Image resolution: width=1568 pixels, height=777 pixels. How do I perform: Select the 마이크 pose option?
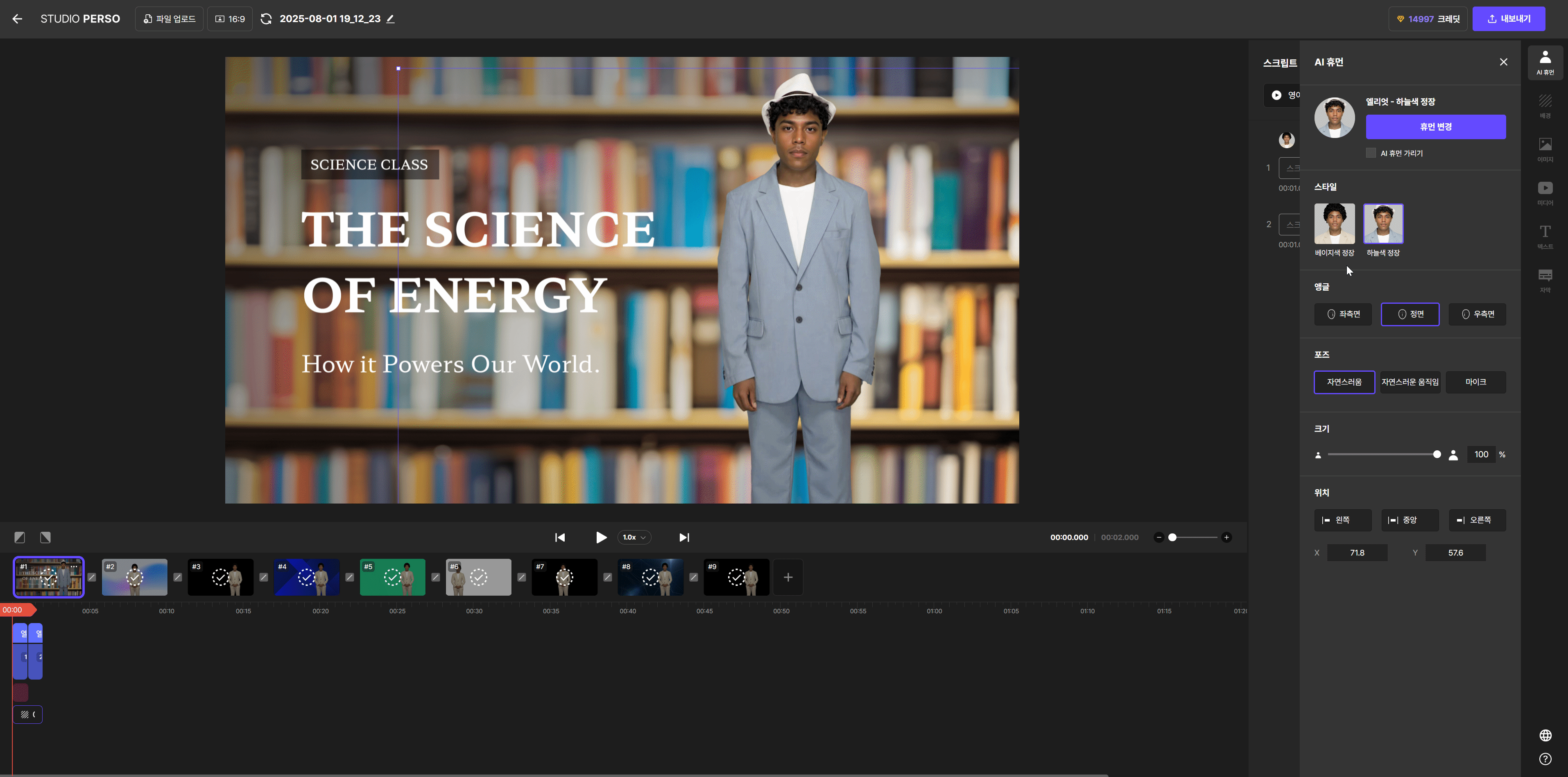pos(1475,382)
